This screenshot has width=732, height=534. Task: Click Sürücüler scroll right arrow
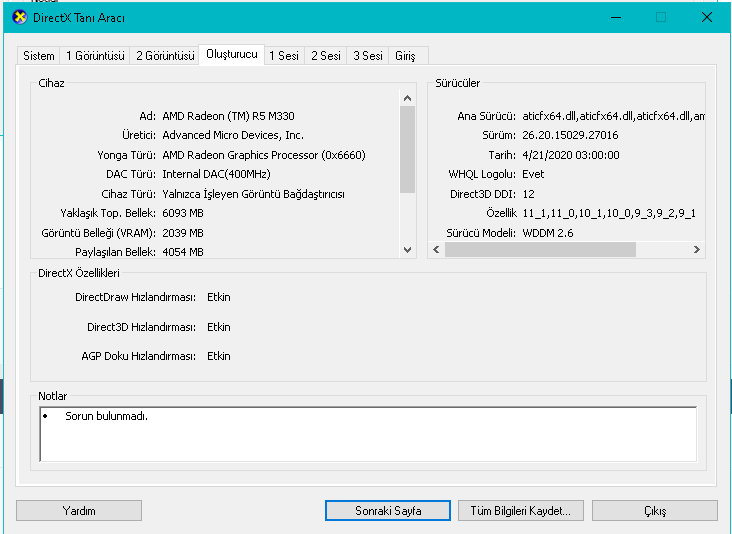coord(697,250)
